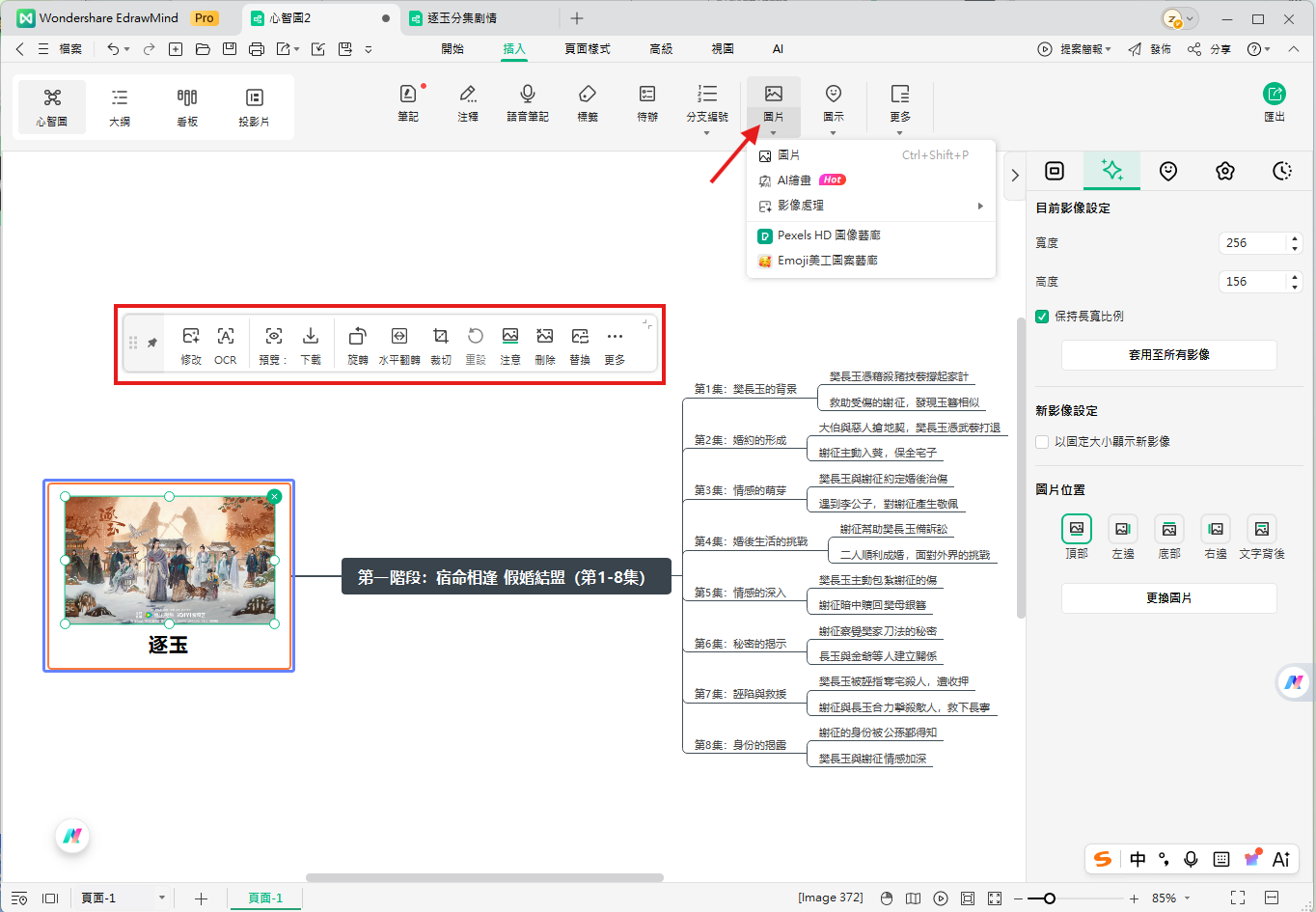
Task: Click the 寬度 width input field
Action: coord(1251,243)
